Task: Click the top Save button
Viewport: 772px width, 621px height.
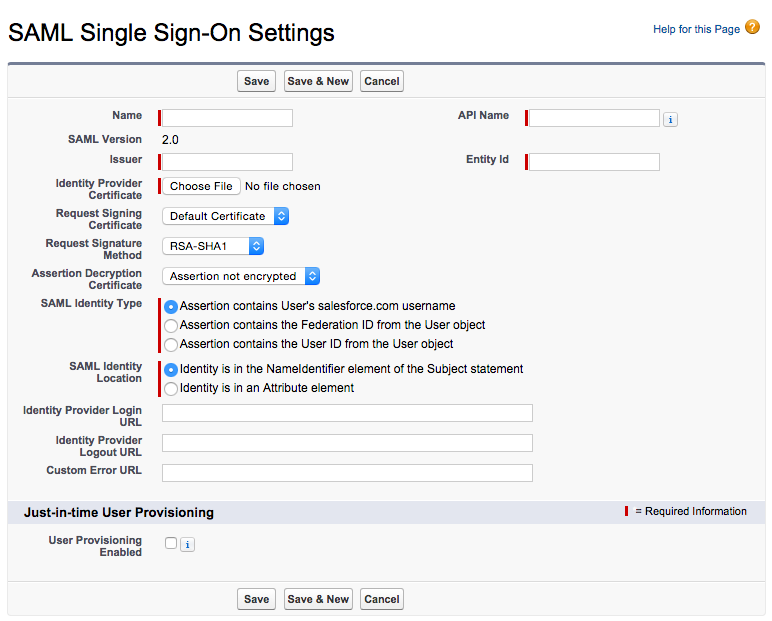Action: (x=256, y=81)
